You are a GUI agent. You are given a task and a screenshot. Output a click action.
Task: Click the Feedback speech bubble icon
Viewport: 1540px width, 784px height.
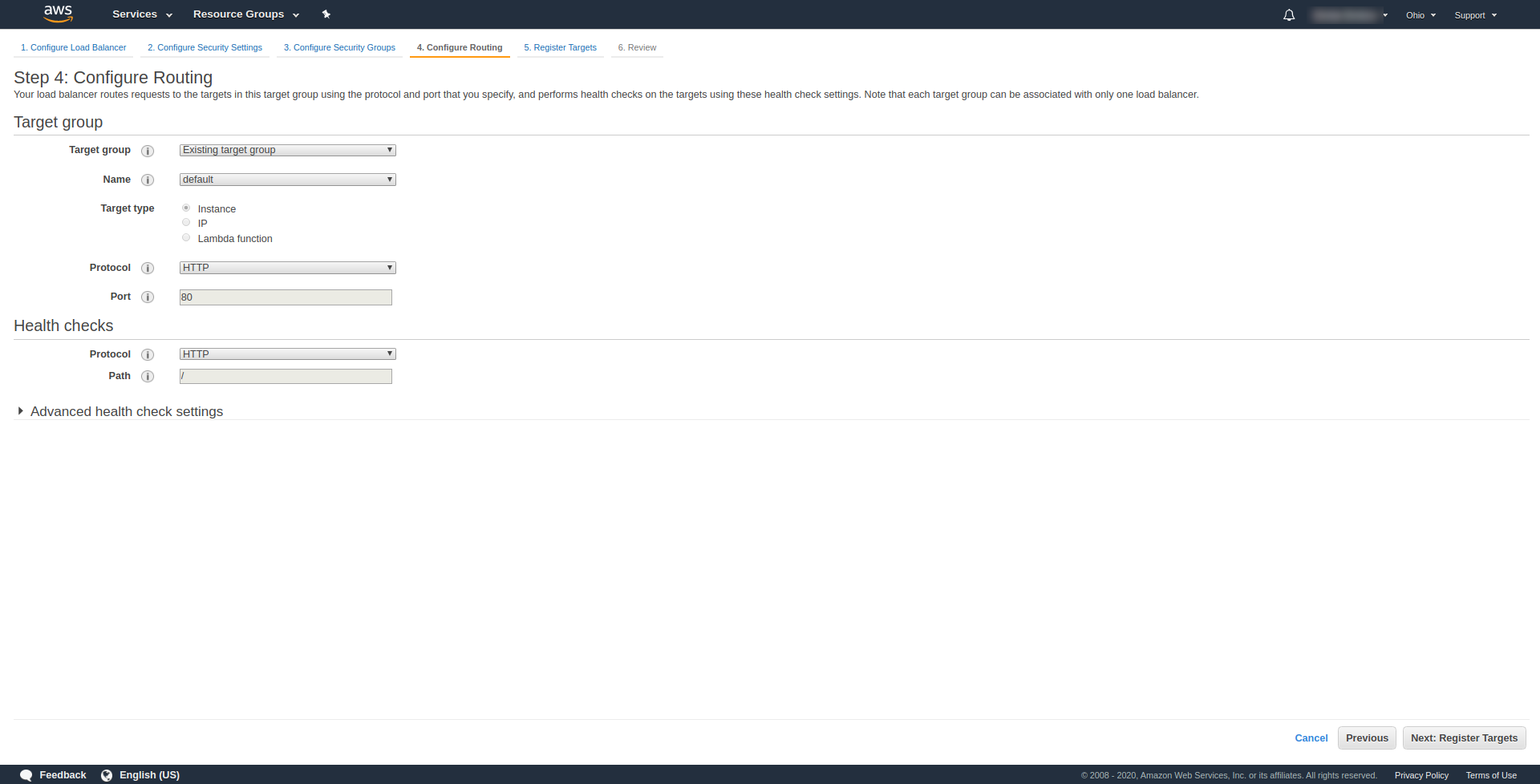click(26, 775)
